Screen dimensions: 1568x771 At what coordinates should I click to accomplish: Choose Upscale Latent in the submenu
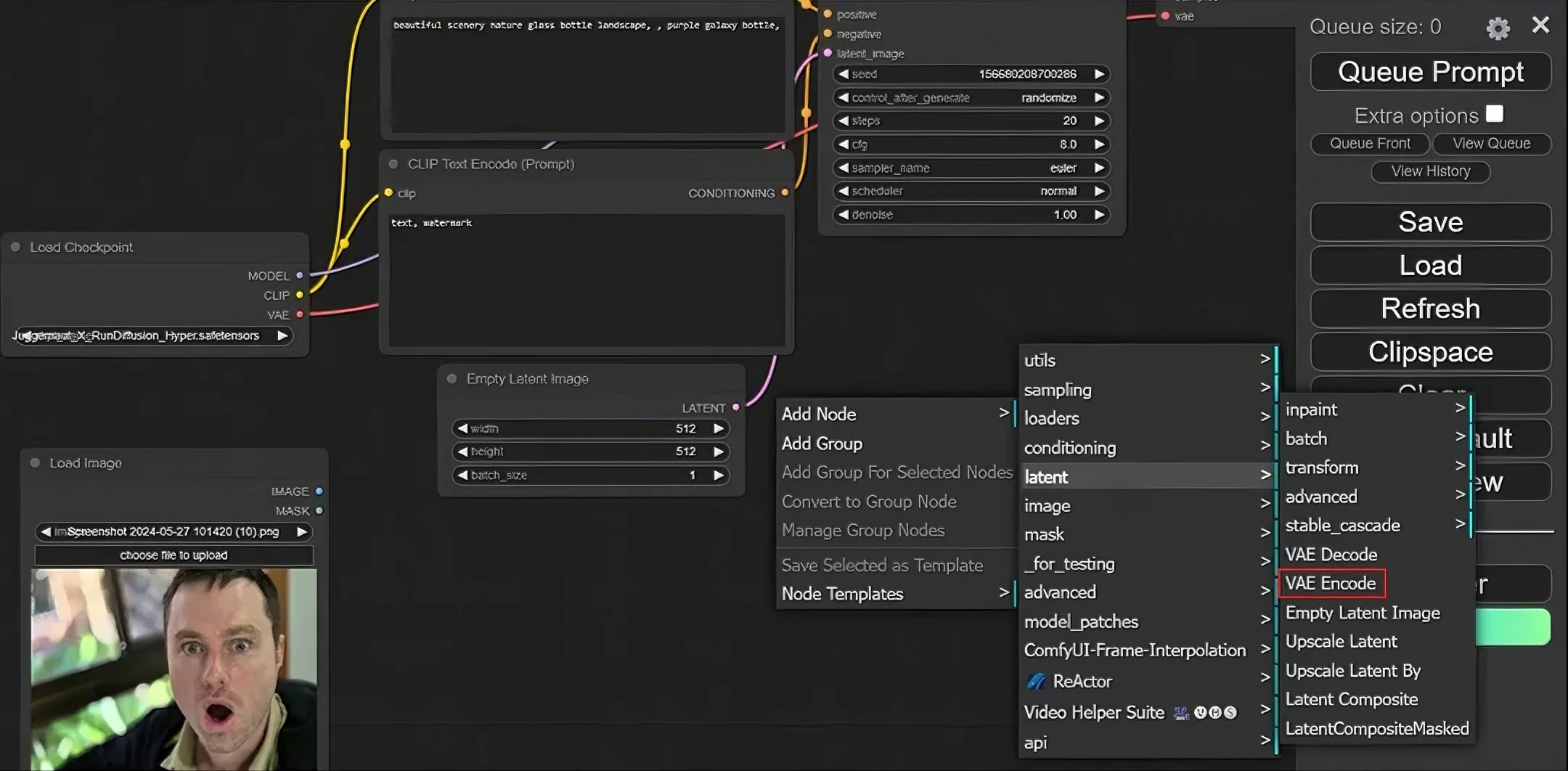pos(1342,642)
